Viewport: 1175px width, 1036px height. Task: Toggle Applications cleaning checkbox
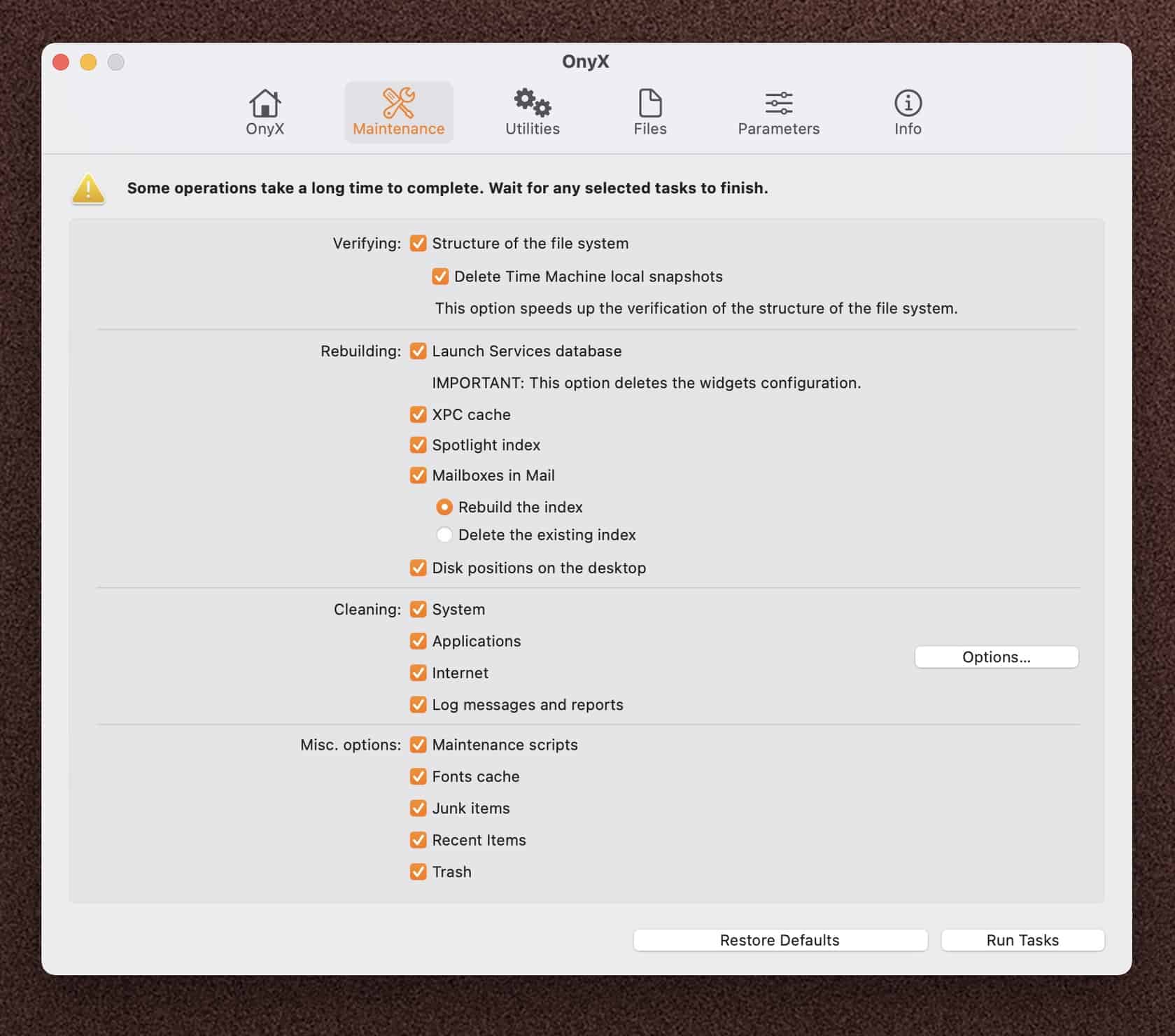(x=418, y=641)
